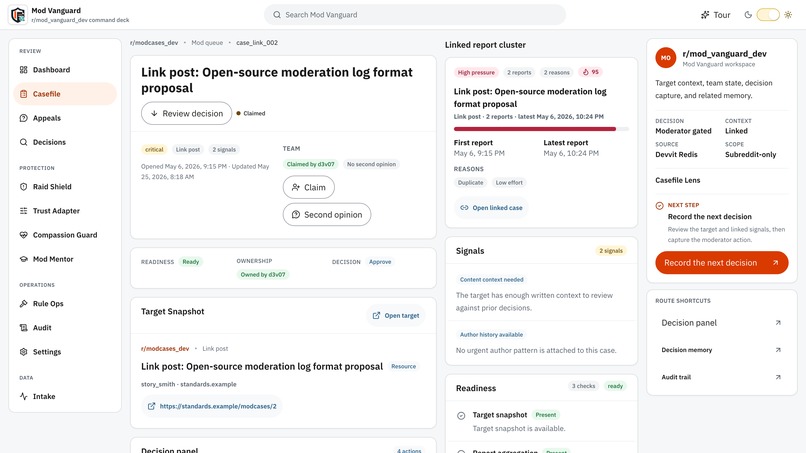Screen dimensions: 806x453
Task: Click the Audit icon in sidebar
Action: tap(24, 328)
